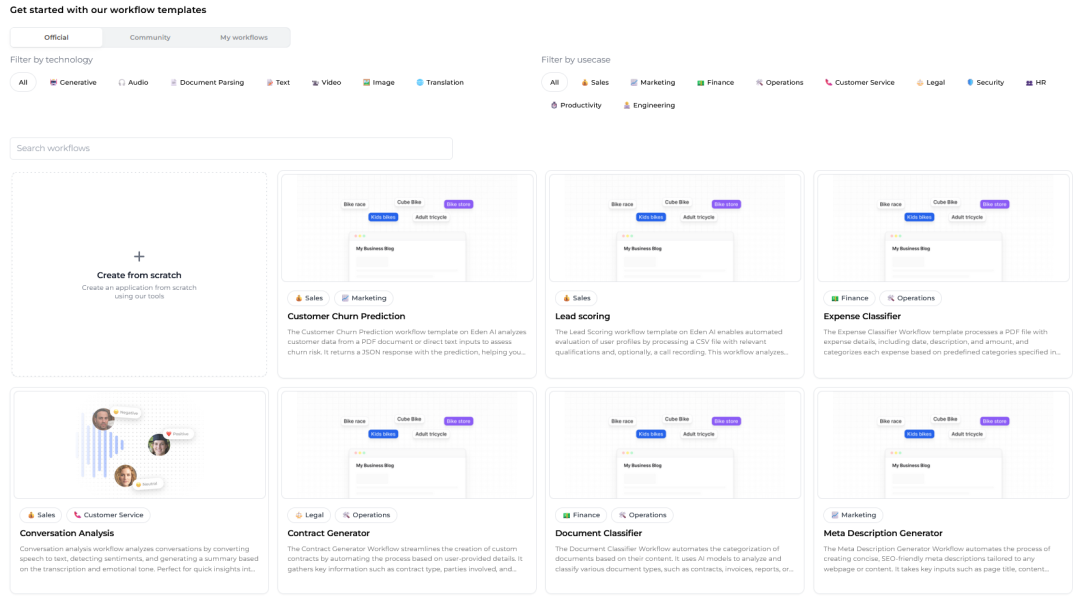Click the Customer Churn Prediction preview thumbnail

407,228
